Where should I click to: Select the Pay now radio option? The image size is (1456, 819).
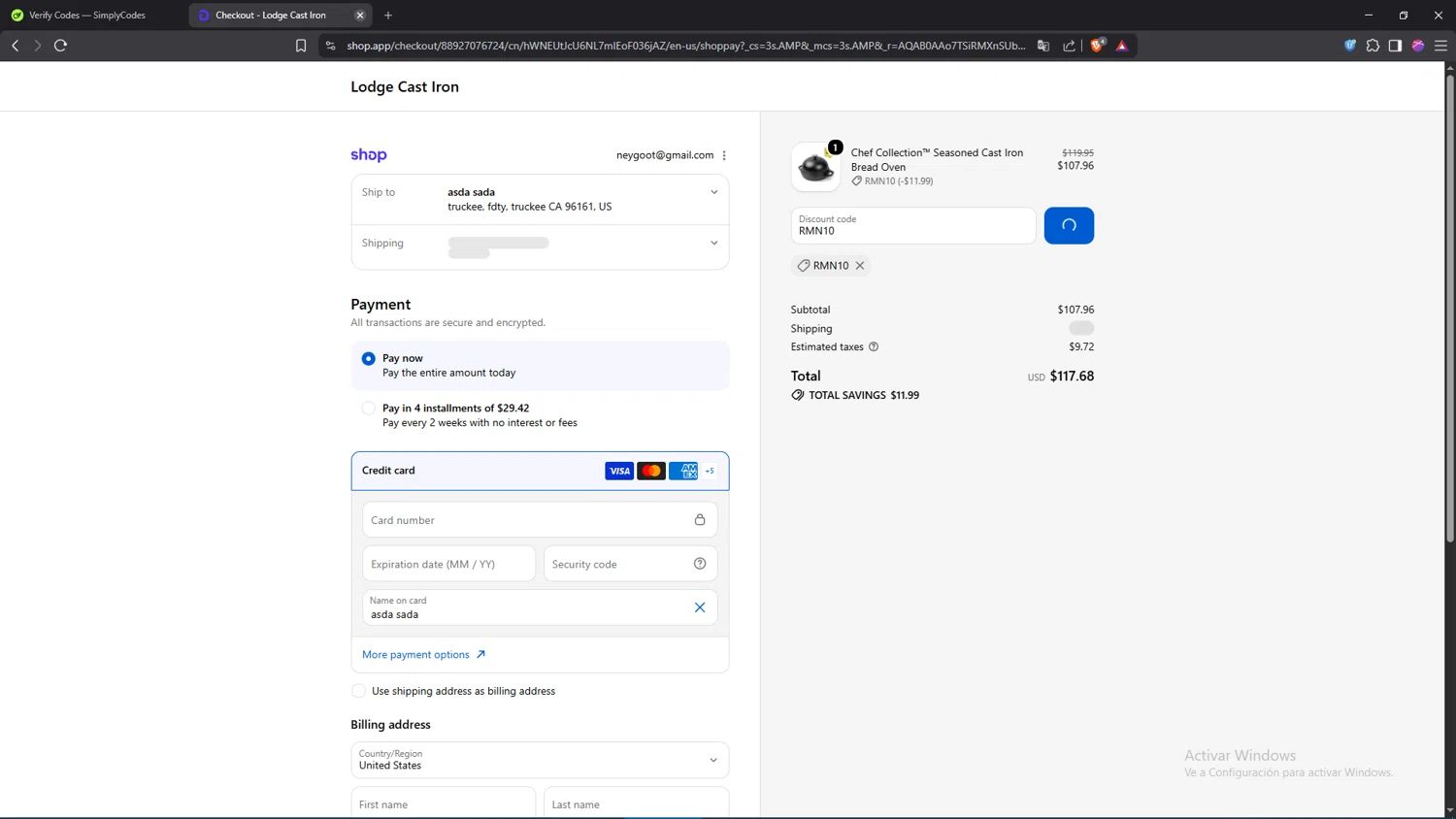pyautogui.click(x=368, y=359)
